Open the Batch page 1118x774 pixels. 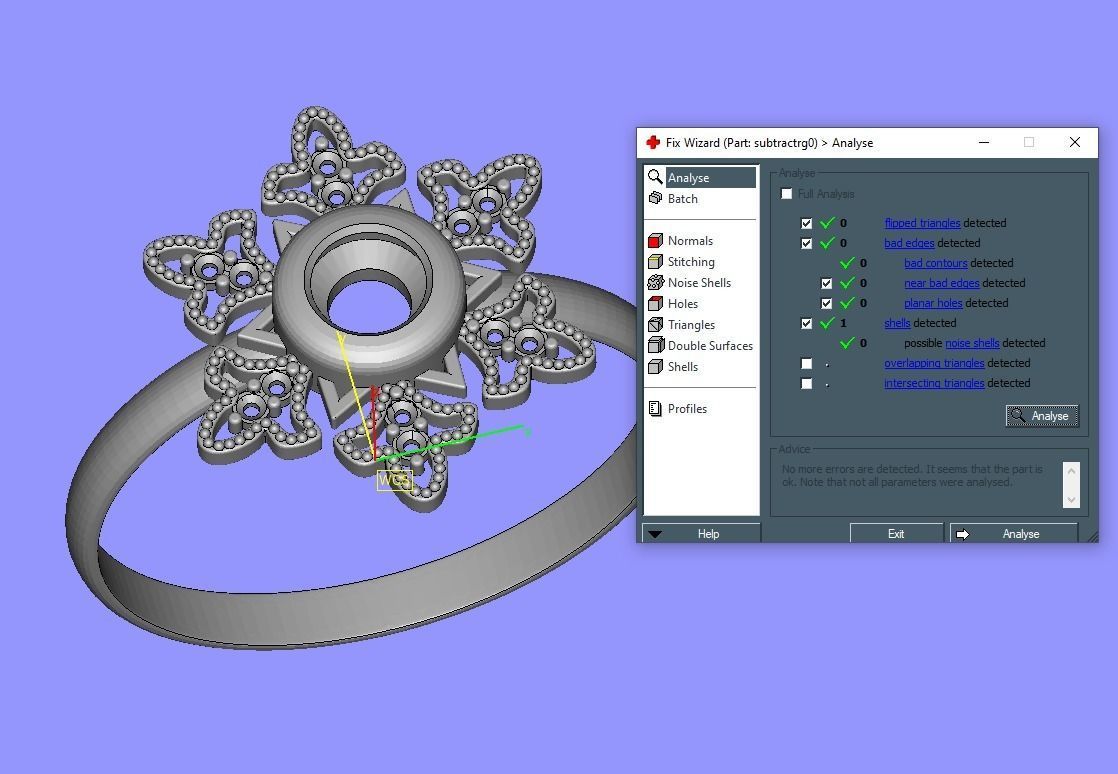(x=682, y=199)
